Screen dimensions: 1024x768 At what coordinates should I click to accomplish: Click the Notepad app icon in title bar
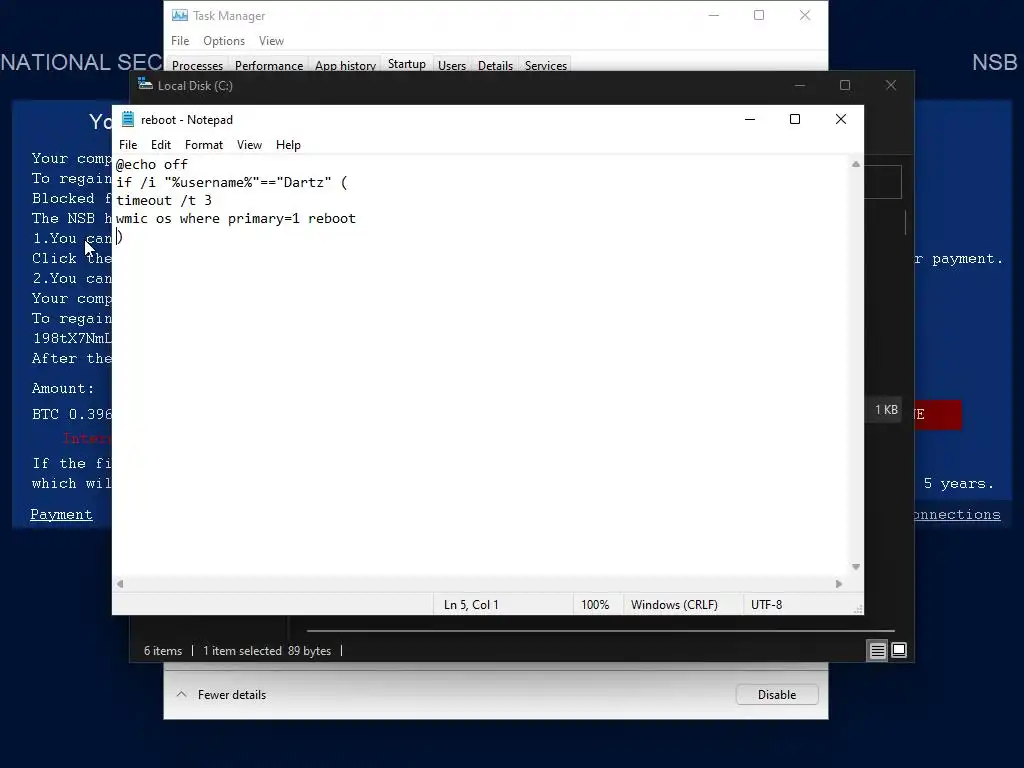click(x=128, y=120)
